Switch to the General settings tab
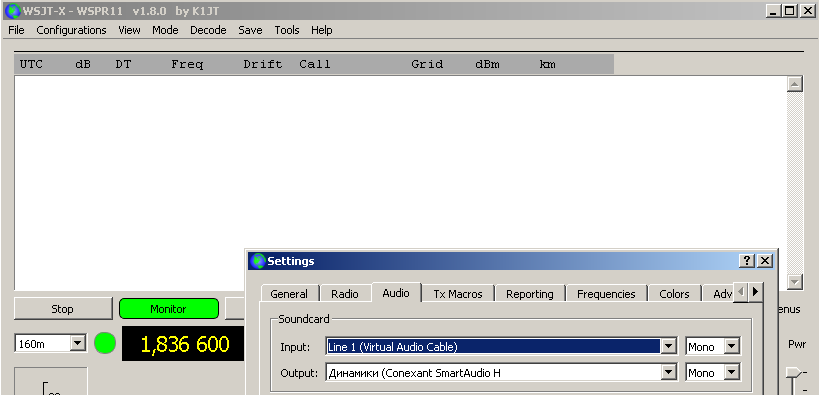The height and width of the screenshot is (395, 819). click(289, 294)
